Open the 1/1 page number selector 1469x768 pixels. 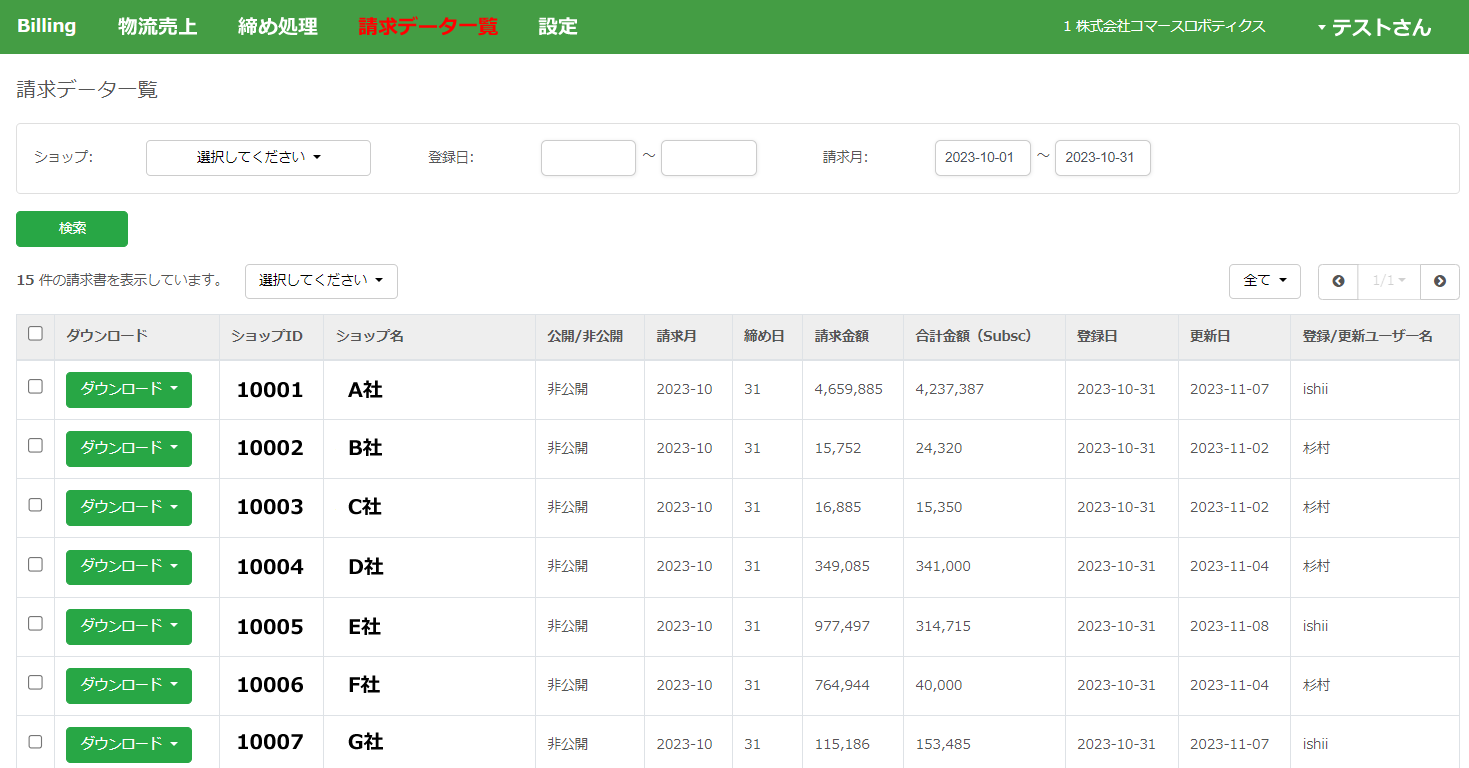(1388, 281)
